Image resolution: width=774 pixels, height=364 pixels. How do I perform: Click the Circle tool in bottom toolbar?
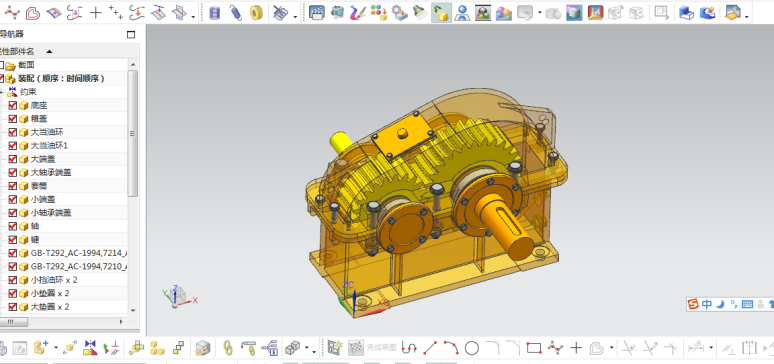[472, 348]
